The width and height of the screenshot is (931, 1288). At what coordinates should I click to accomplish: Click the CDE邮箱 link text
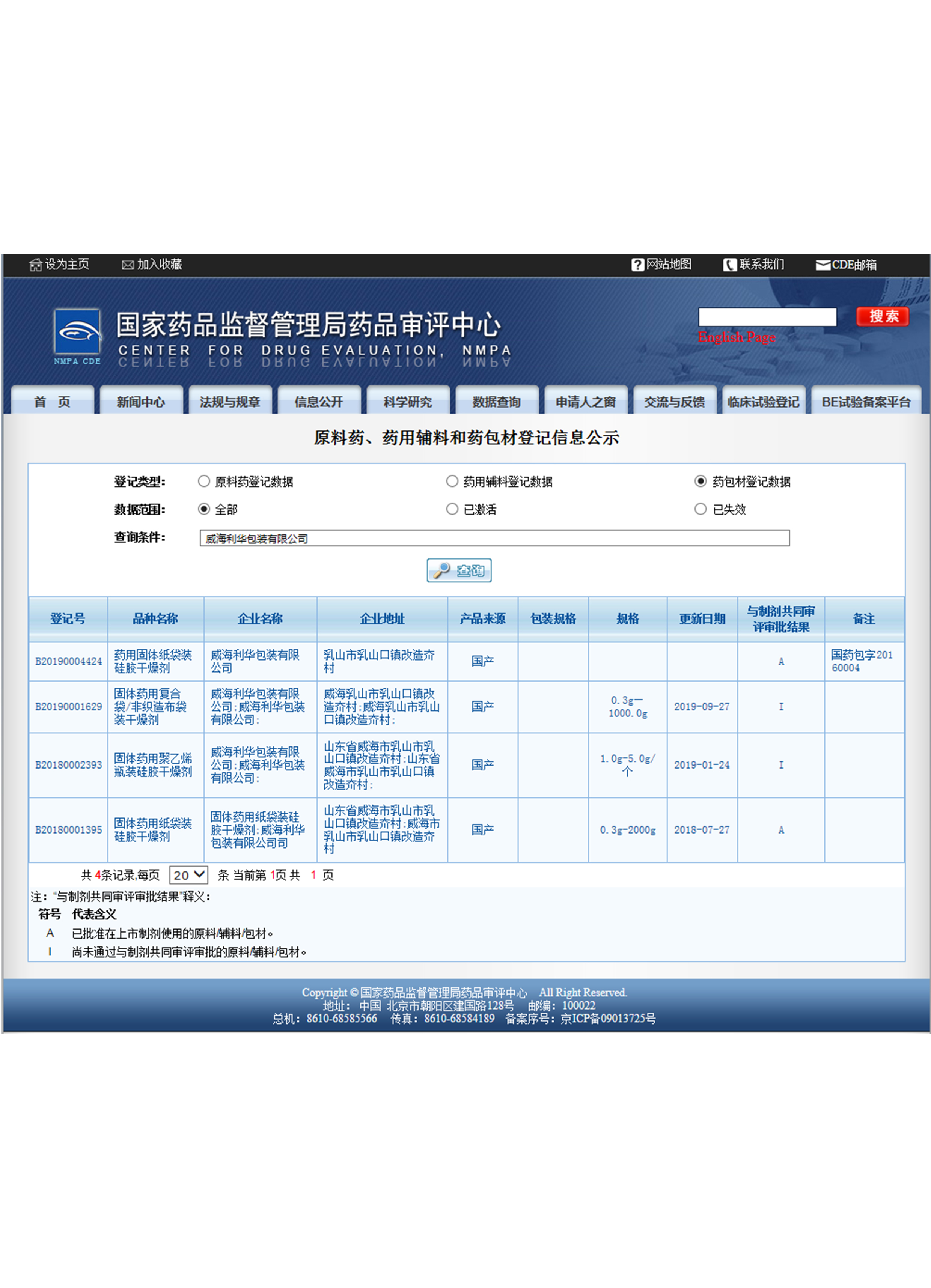pos(854,265)
